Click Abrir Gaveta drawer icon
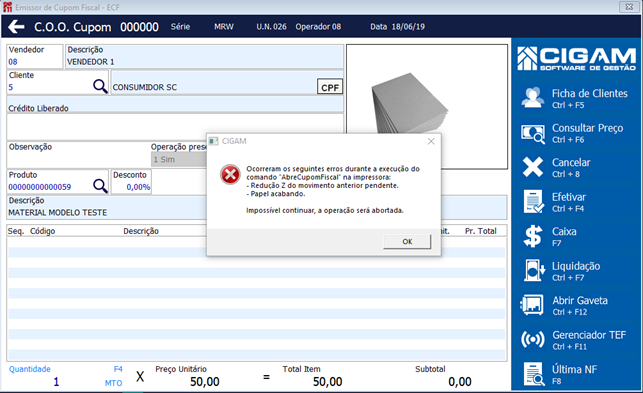 click(x=532, y=305)
